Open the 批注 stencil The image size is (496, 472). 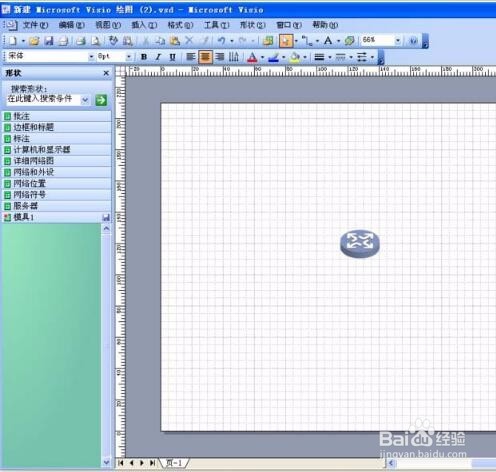[57, 116]
